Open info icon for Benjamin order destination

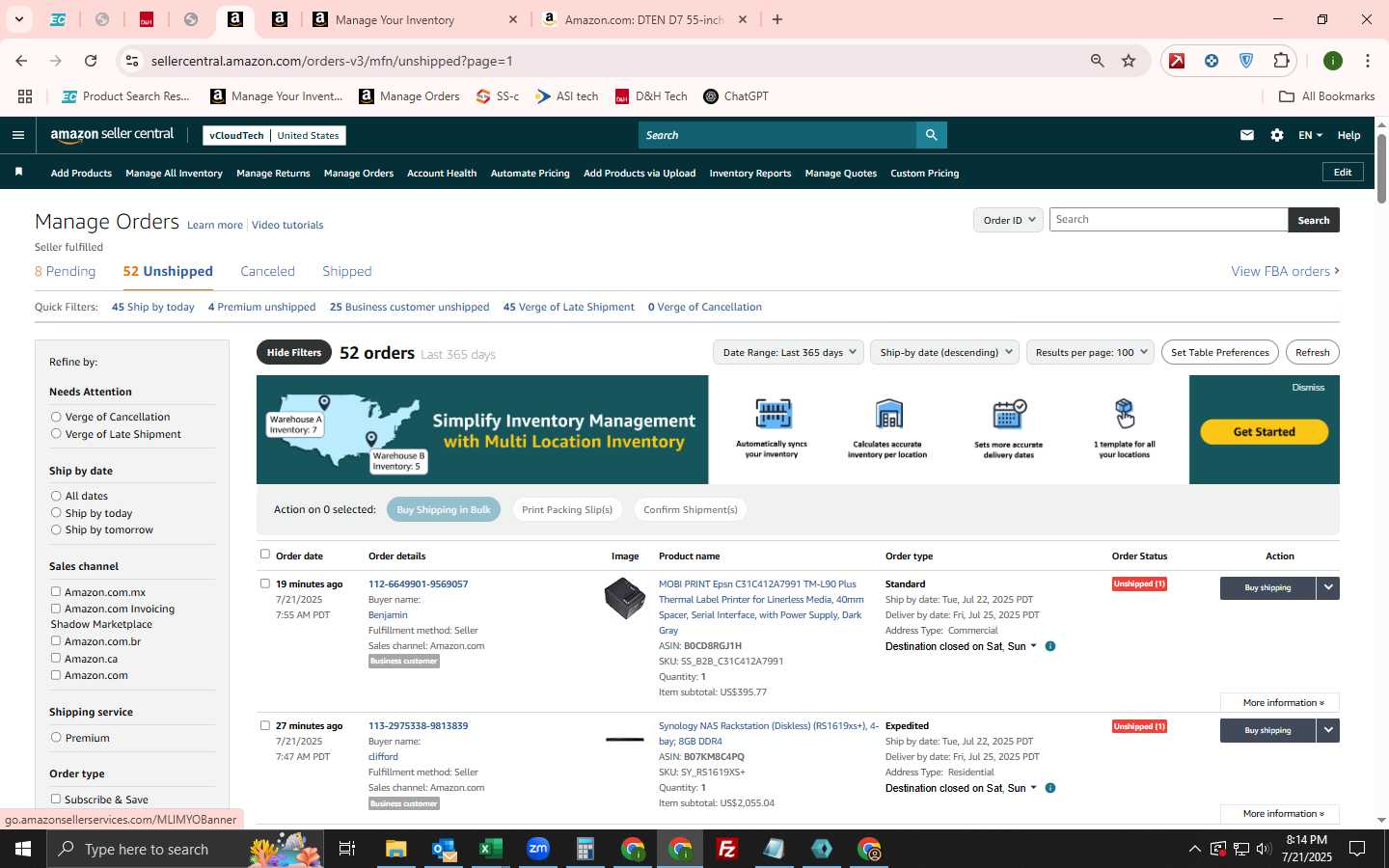tap(1050, 646)
